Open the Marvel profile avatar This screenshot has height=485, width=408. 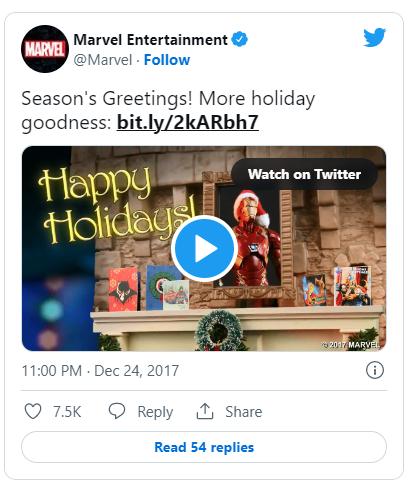(x=45, y=49)
